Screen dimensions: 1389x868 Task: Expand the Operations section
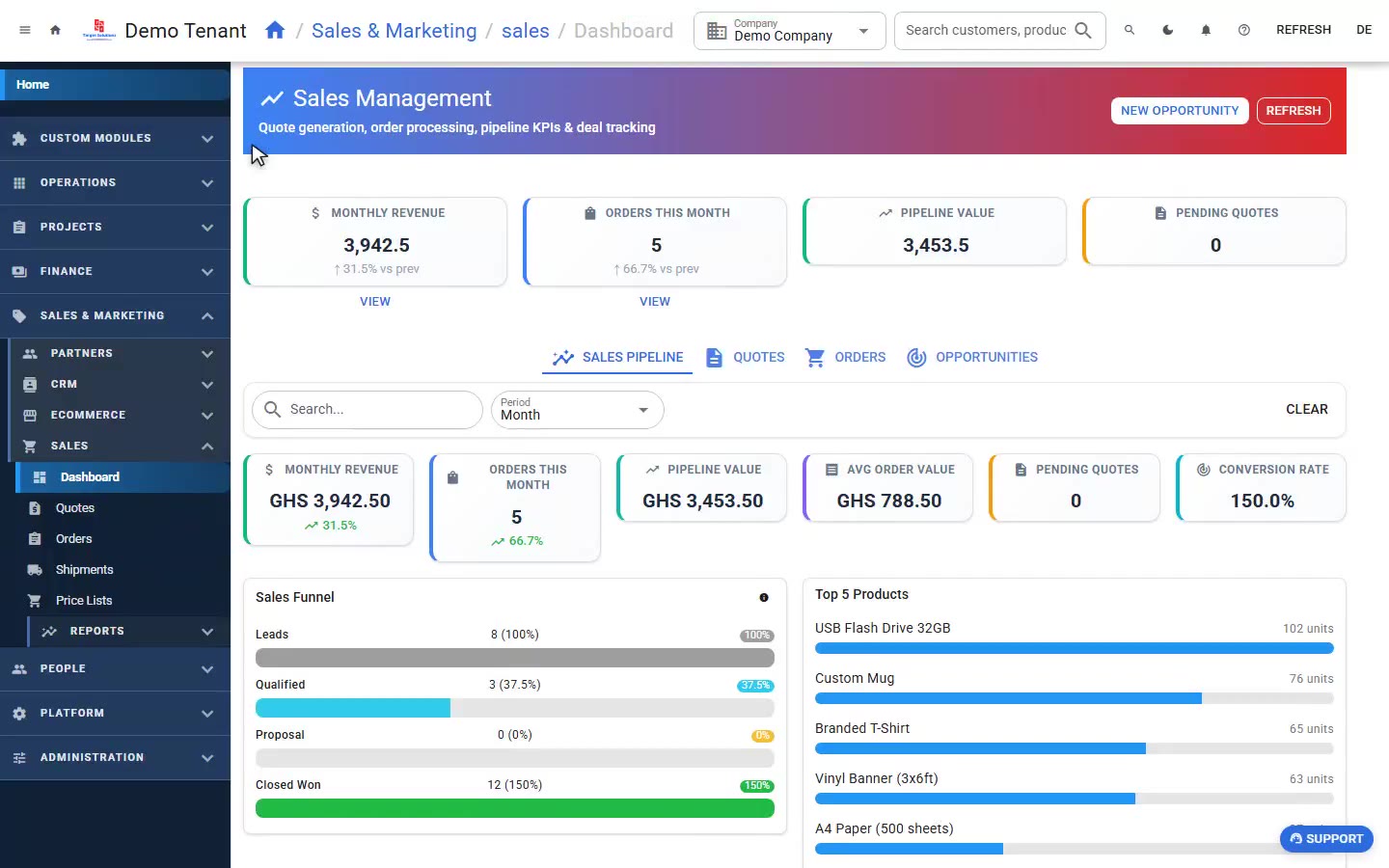[115, 182]
